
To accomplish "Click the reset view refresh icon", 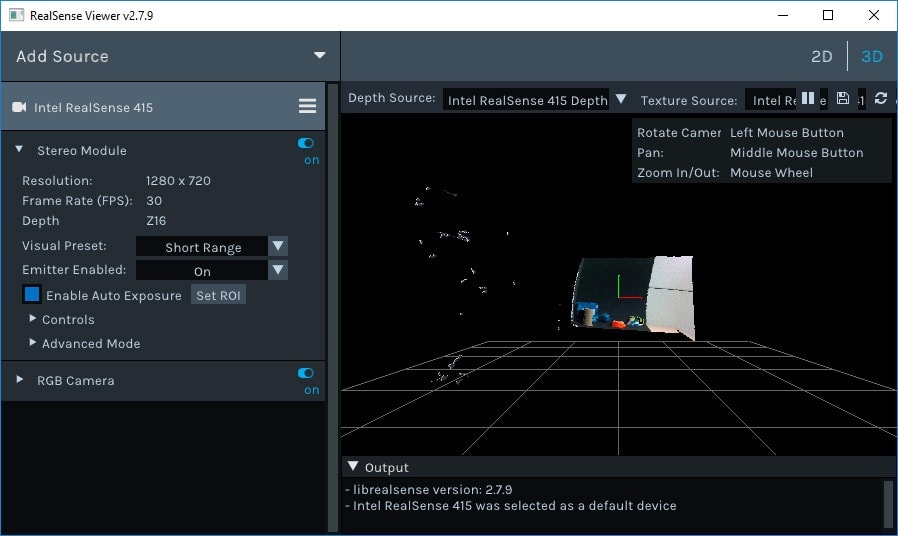I will tap(880, 98).
